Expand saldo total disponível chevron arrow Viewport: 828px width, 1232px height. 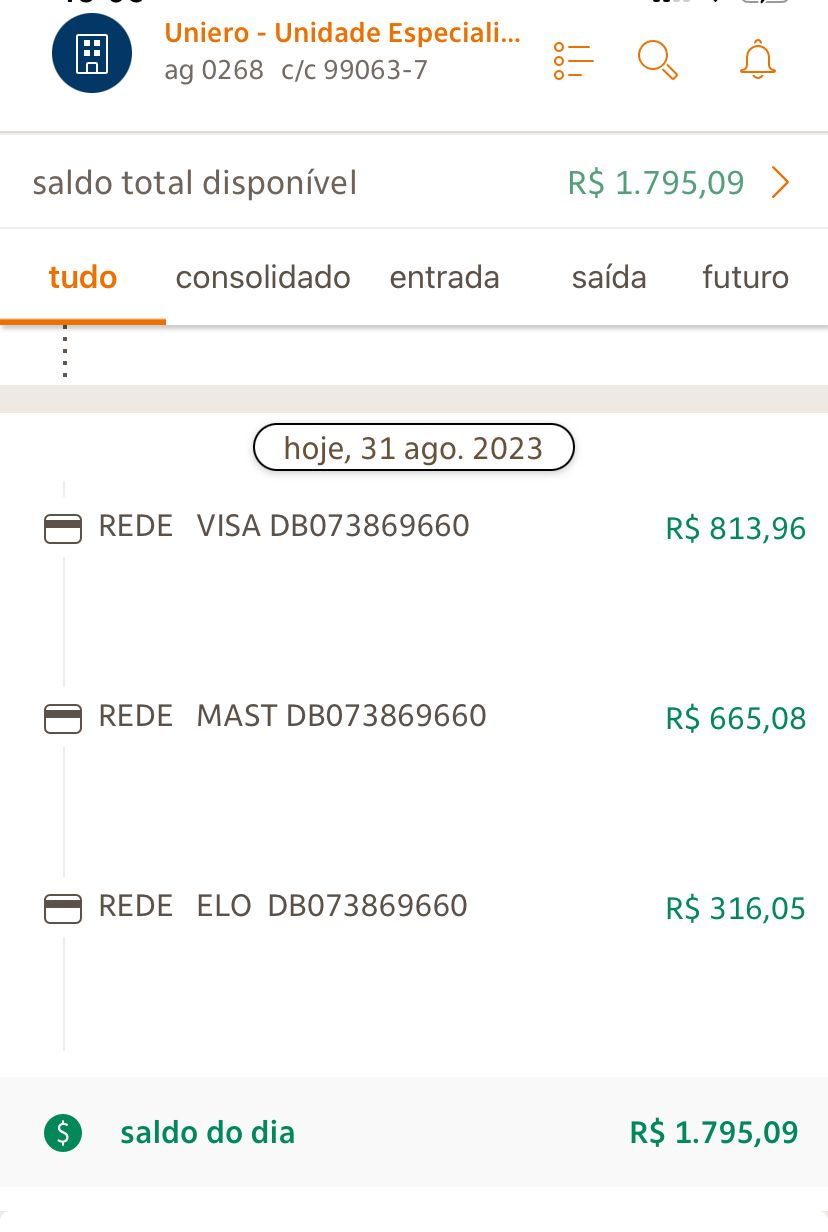[781, 183]
